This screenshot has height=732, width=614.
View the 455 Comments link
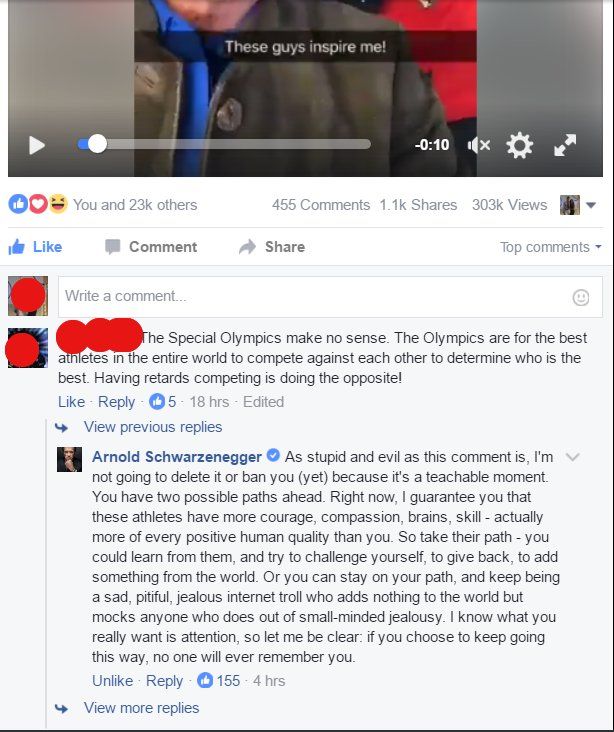(x=321, y=204)
